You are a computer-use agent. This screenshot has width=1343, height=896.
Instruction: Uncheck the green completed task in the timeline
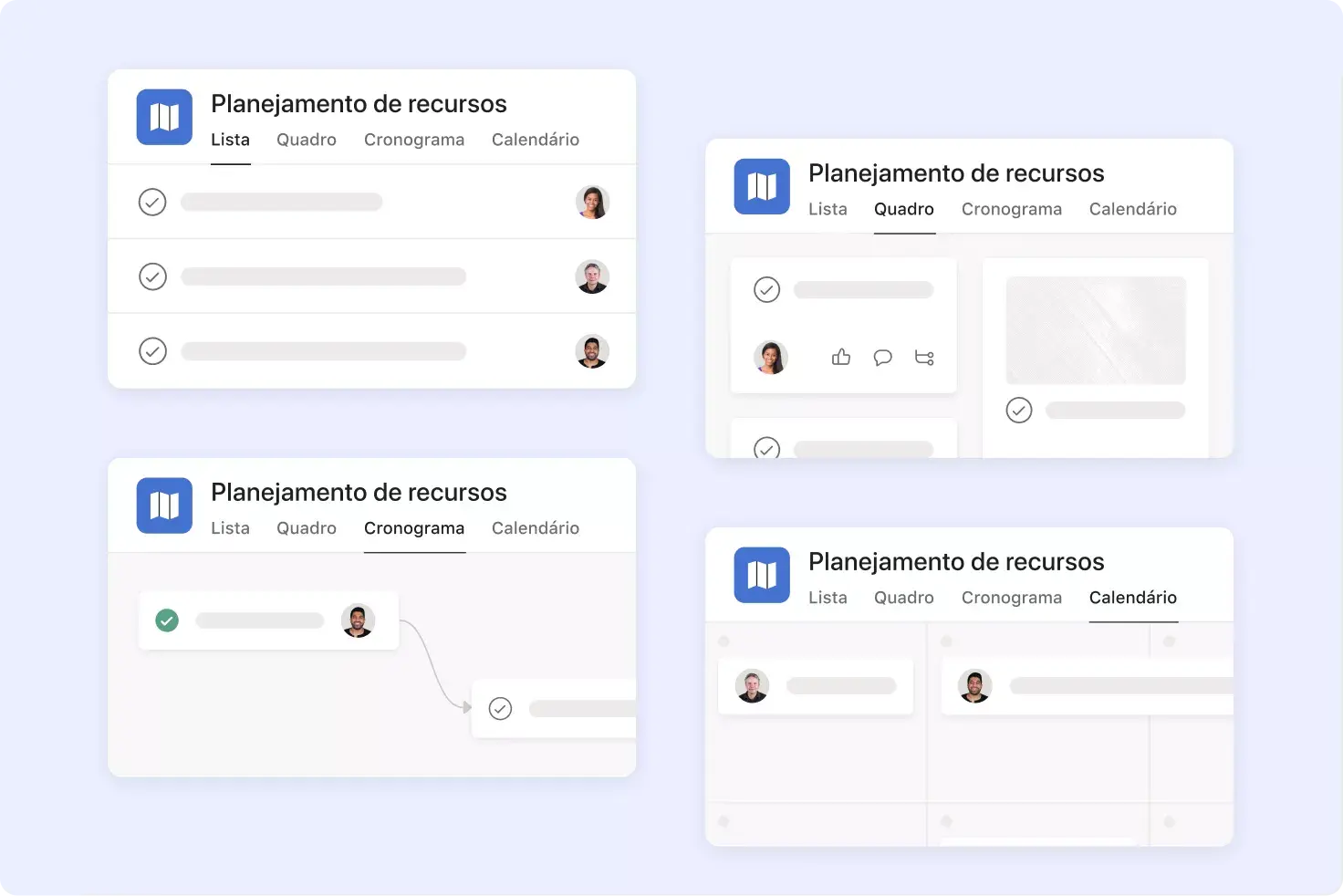tap(167, 620)
